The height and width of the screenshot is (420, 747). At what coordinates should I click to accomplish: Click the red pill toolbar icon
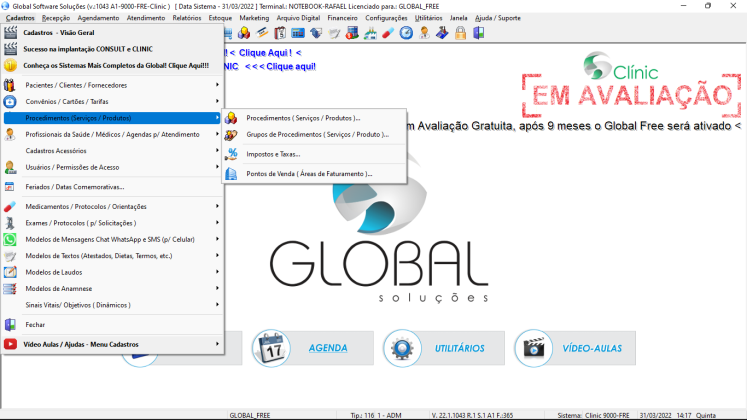tap(388, 33)
